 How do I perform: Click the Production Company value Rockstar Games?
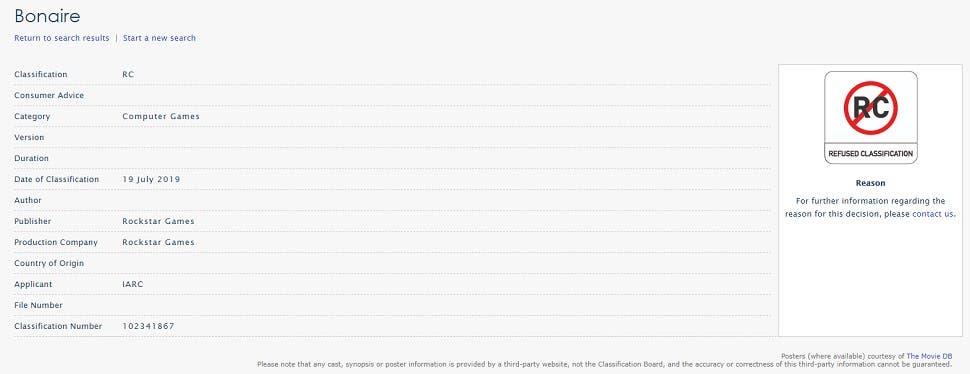click(158, 242)
